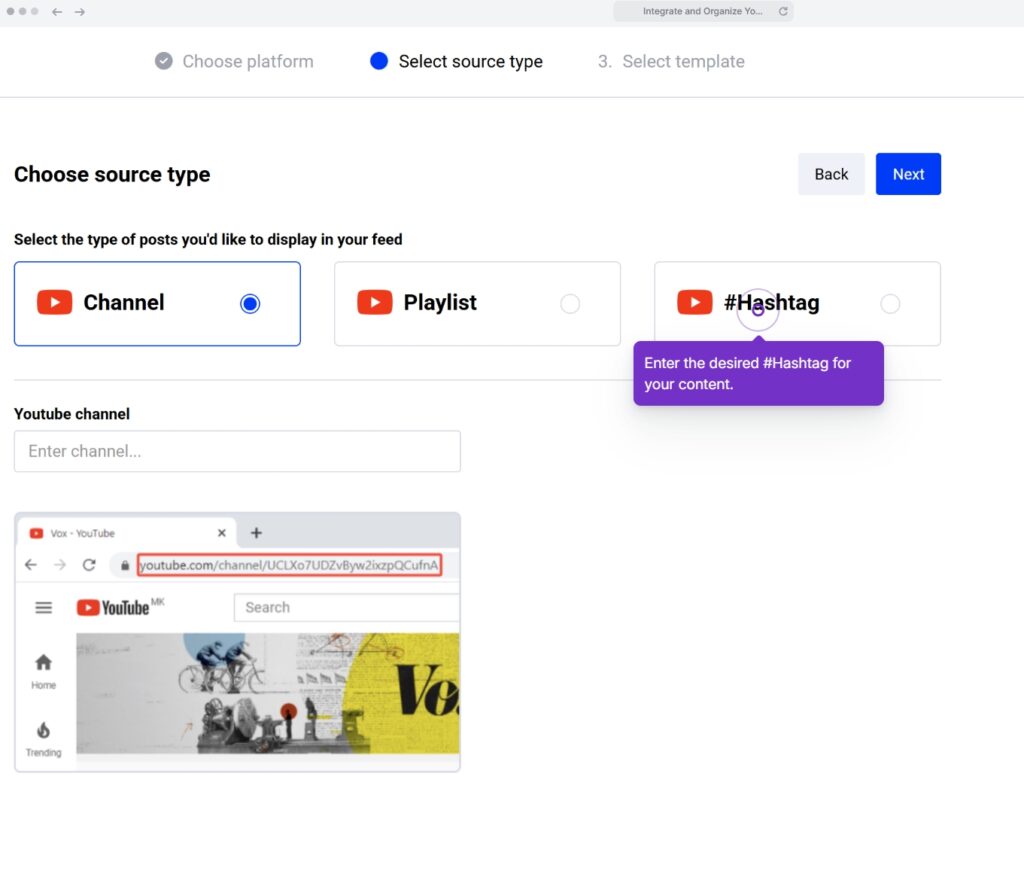
Task: Click the YouTube icon on Channel card
Action: 54,302
